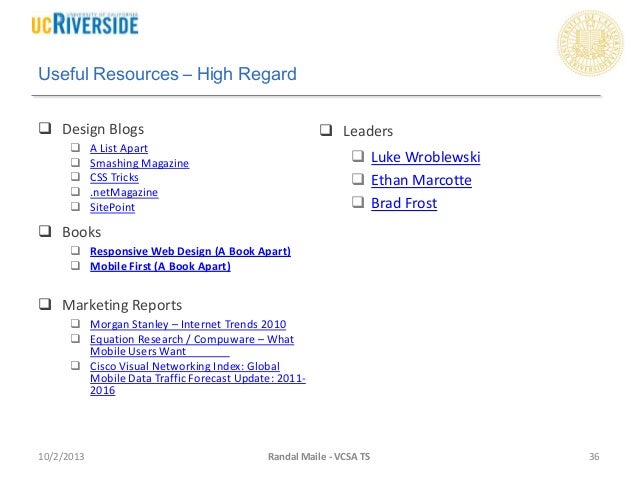
Task: Click the footer date 10/2/2013
Action: point(61,457)
